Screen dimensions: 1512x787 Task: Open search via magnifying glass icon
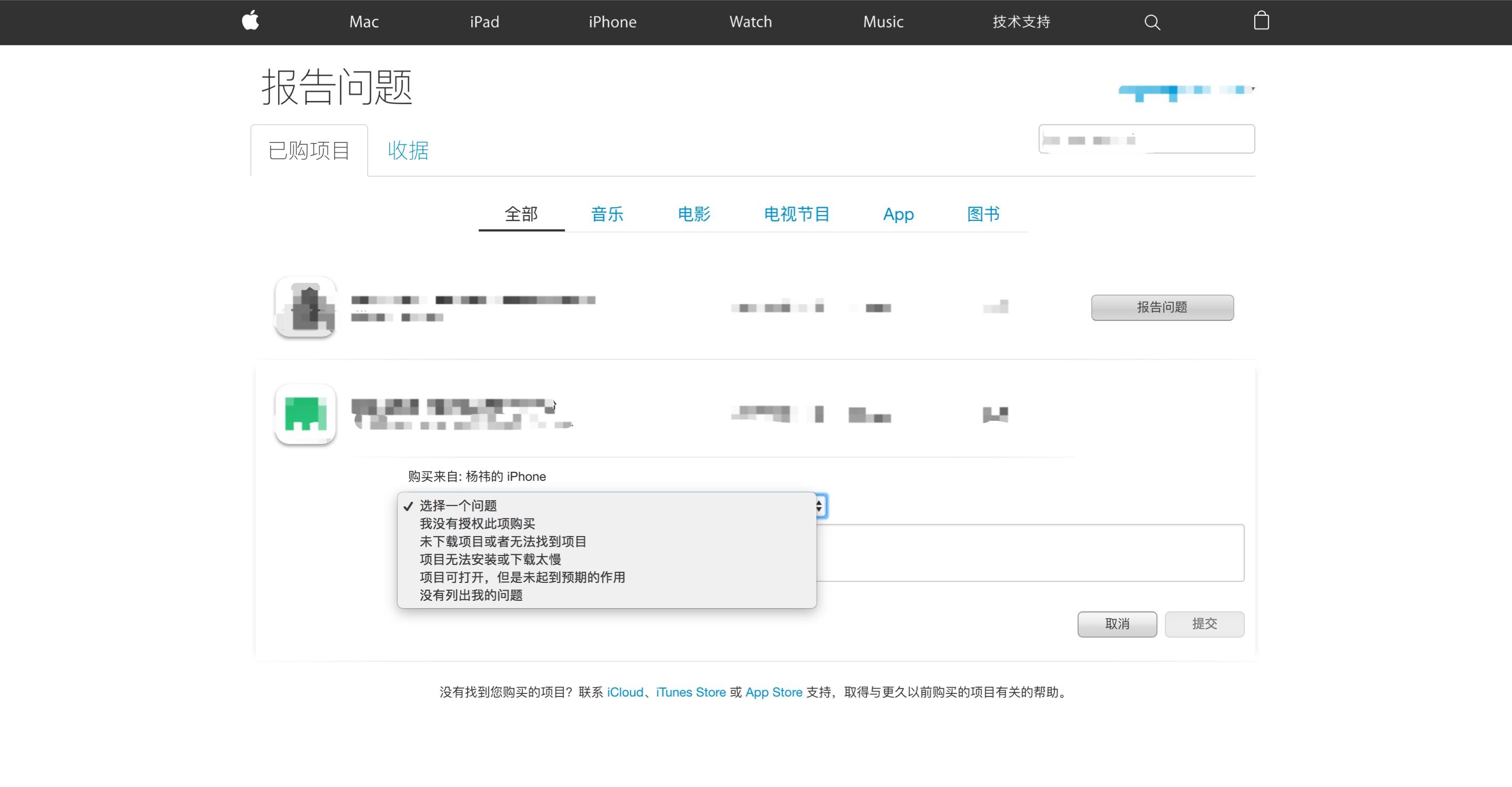(x=1152, y=22)
